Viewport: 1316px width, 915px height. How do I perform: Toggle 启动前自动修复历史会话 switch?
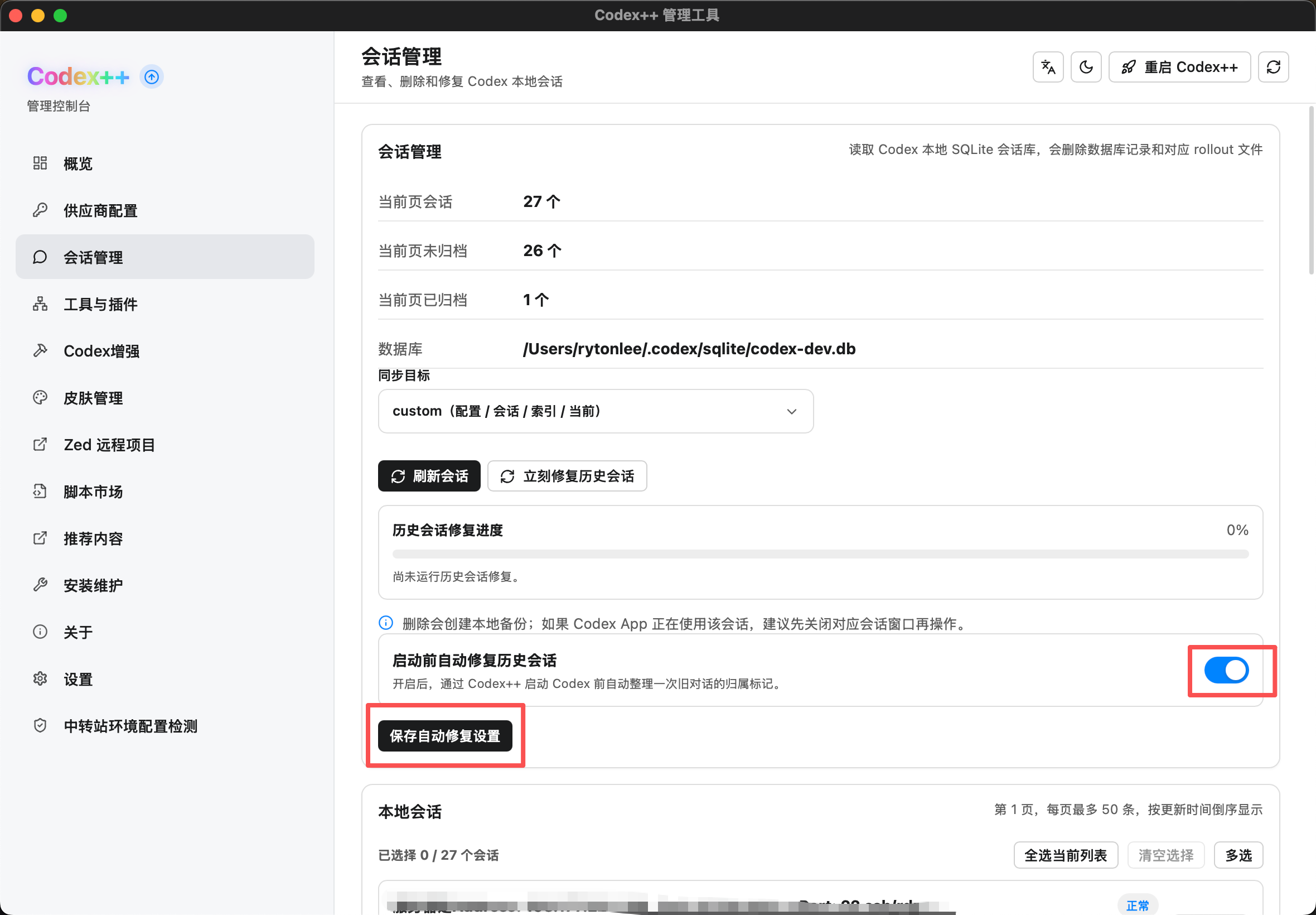(x=1226, y=670)
